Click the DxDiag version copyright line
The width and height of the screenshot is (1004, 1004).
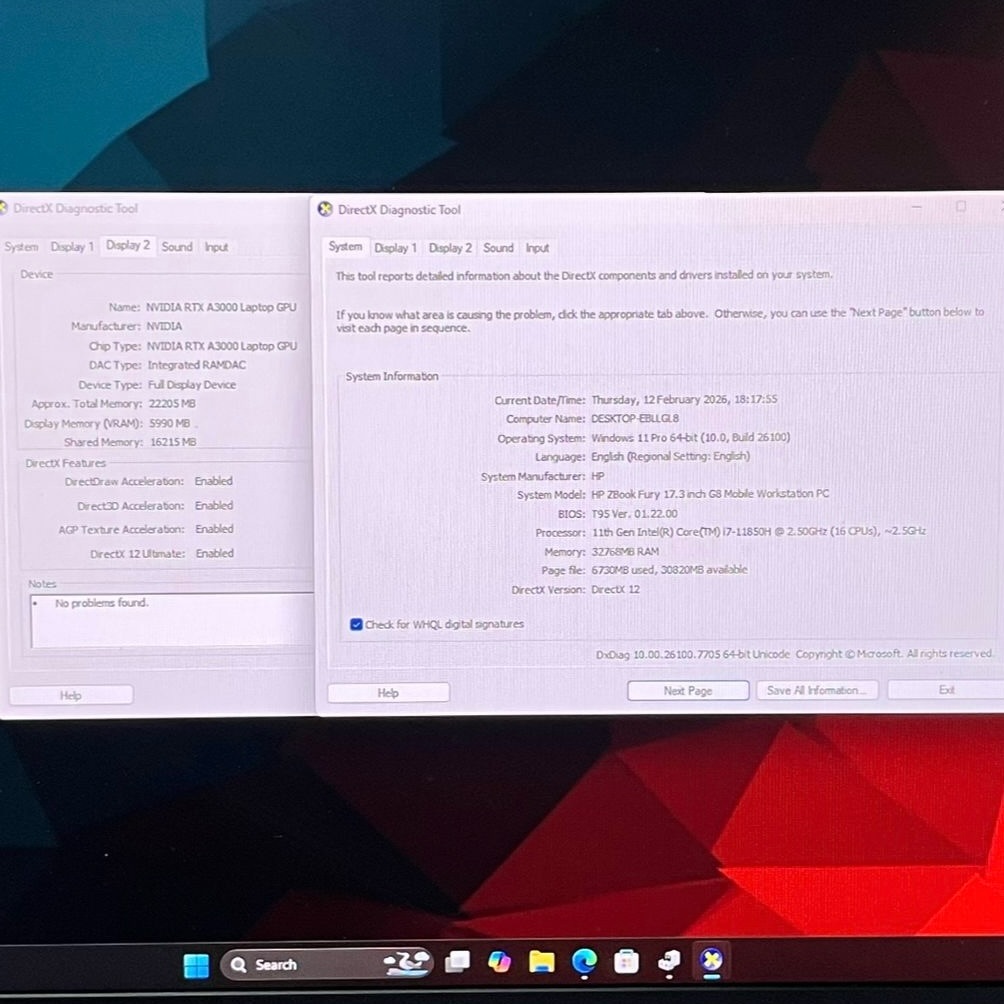tap(795, 654)
